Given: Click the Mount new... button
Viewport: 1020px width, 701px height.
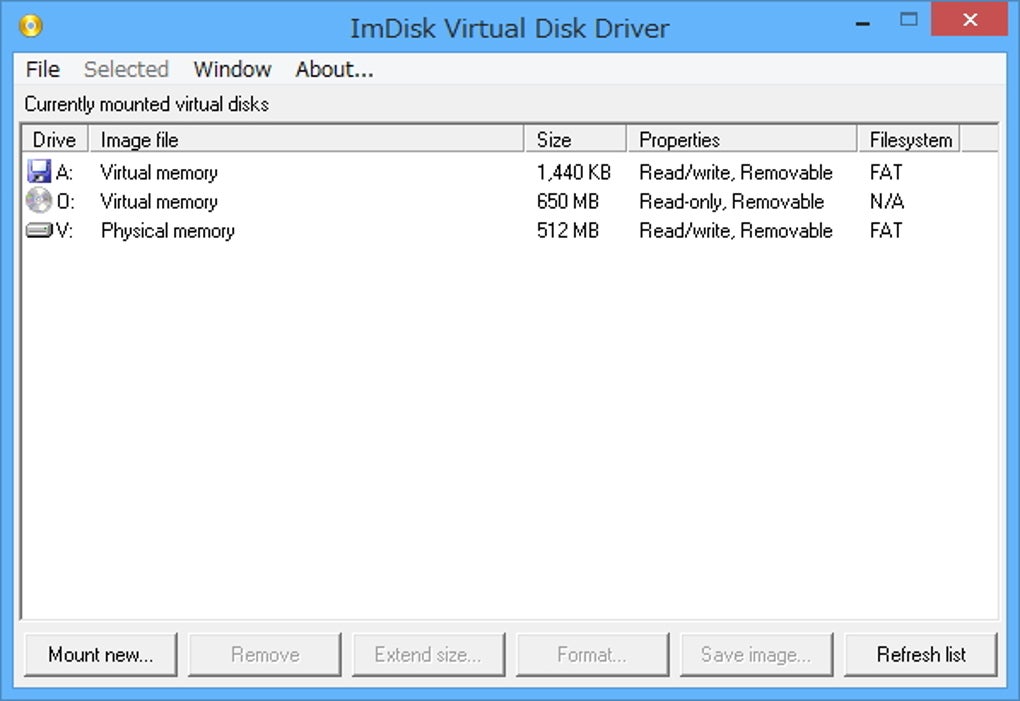Looking at the screenshot, I should (x=101, y=654).
